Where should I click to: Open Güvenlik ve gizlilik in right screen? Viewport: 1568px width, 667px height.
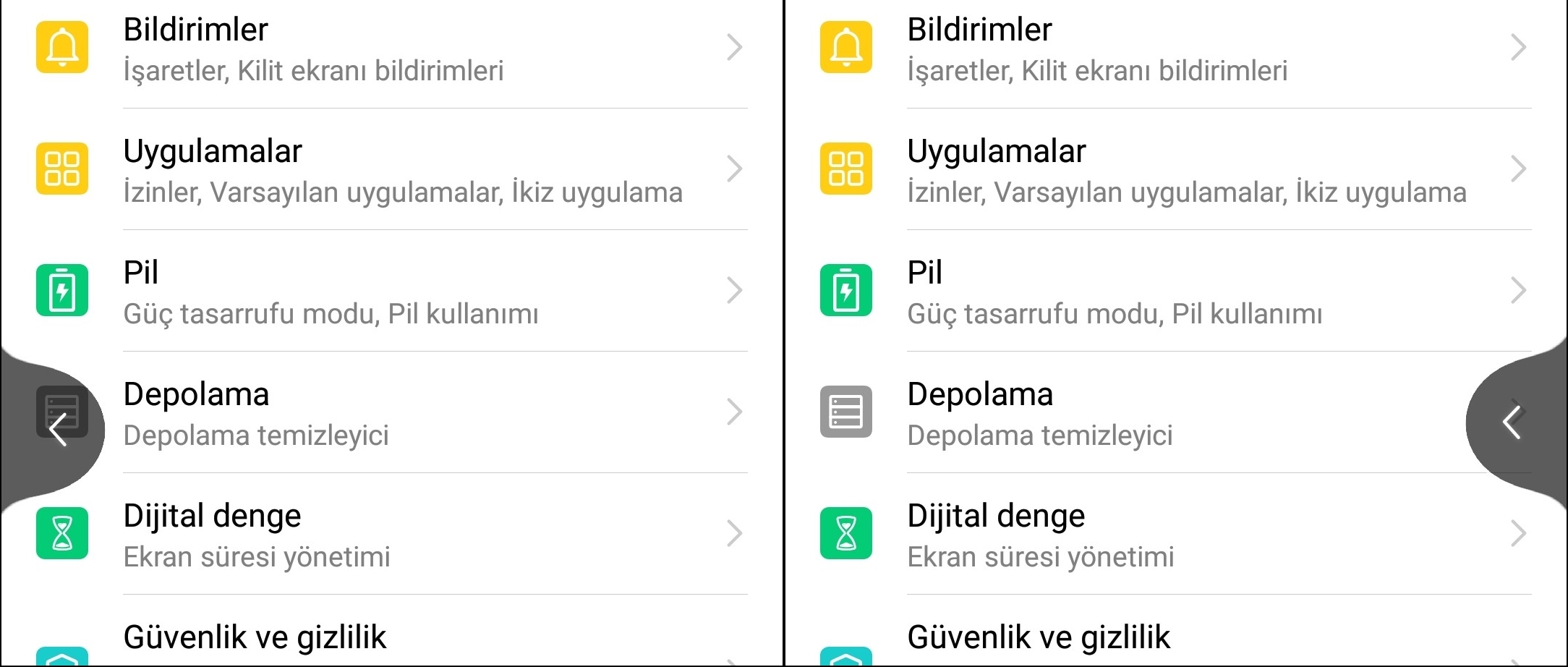[x=1039, y=638]
